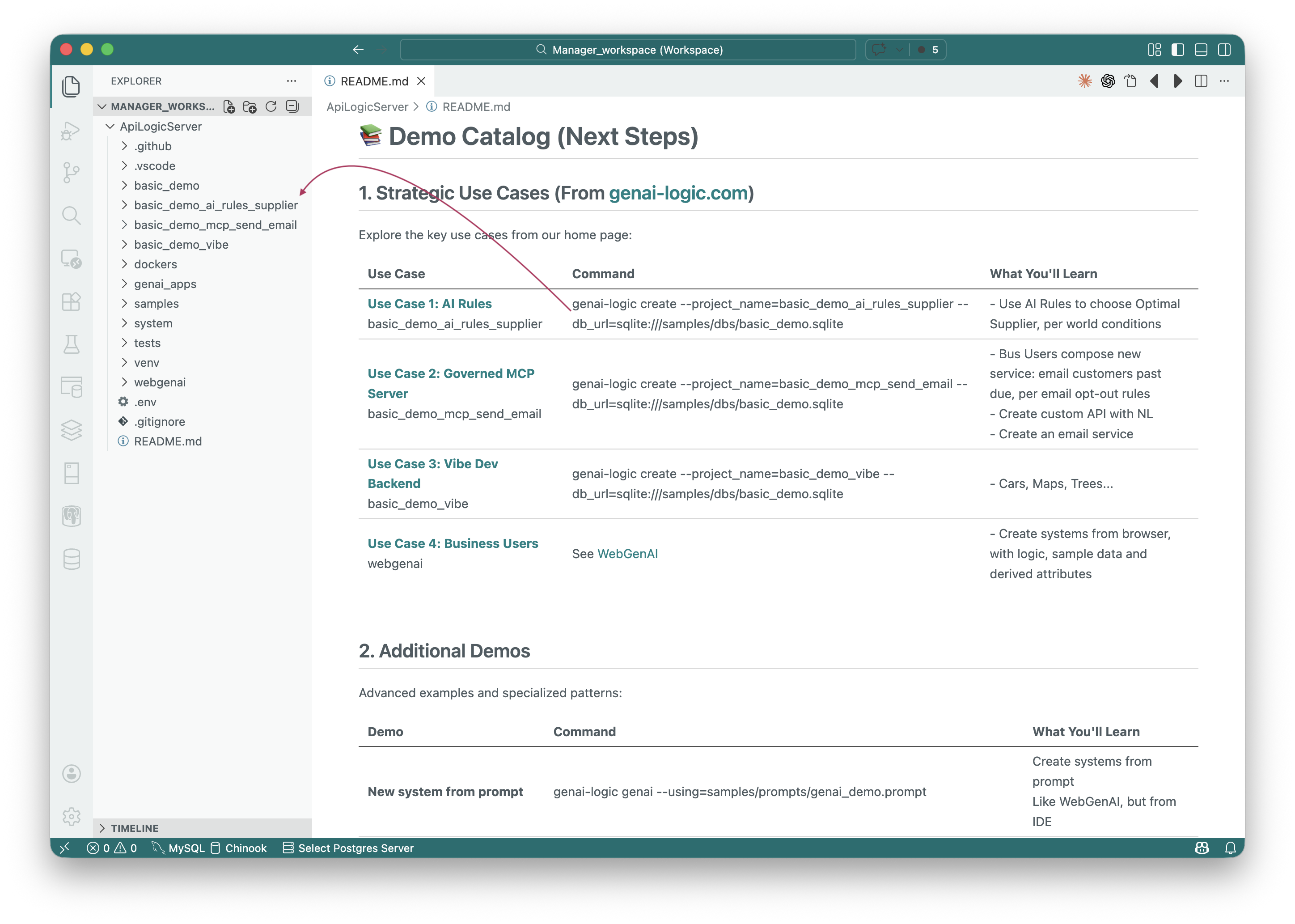Open the genai-logic.com link
This screenshot has width=1295, height=924.
678,194
